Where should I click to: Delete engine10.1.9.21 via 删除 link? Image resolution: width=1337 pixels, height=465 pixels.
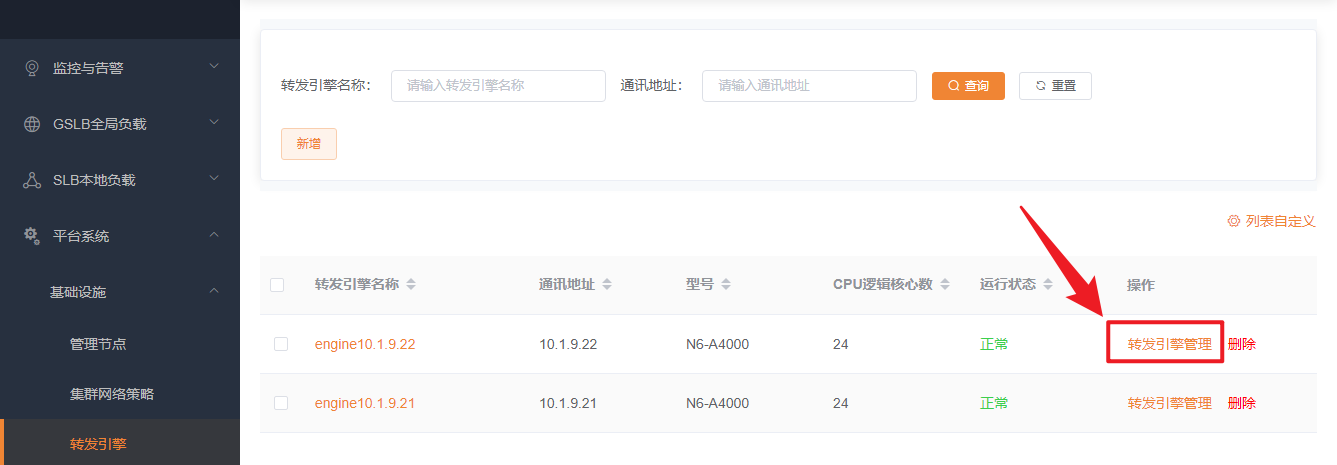(x=1242, y=403)
